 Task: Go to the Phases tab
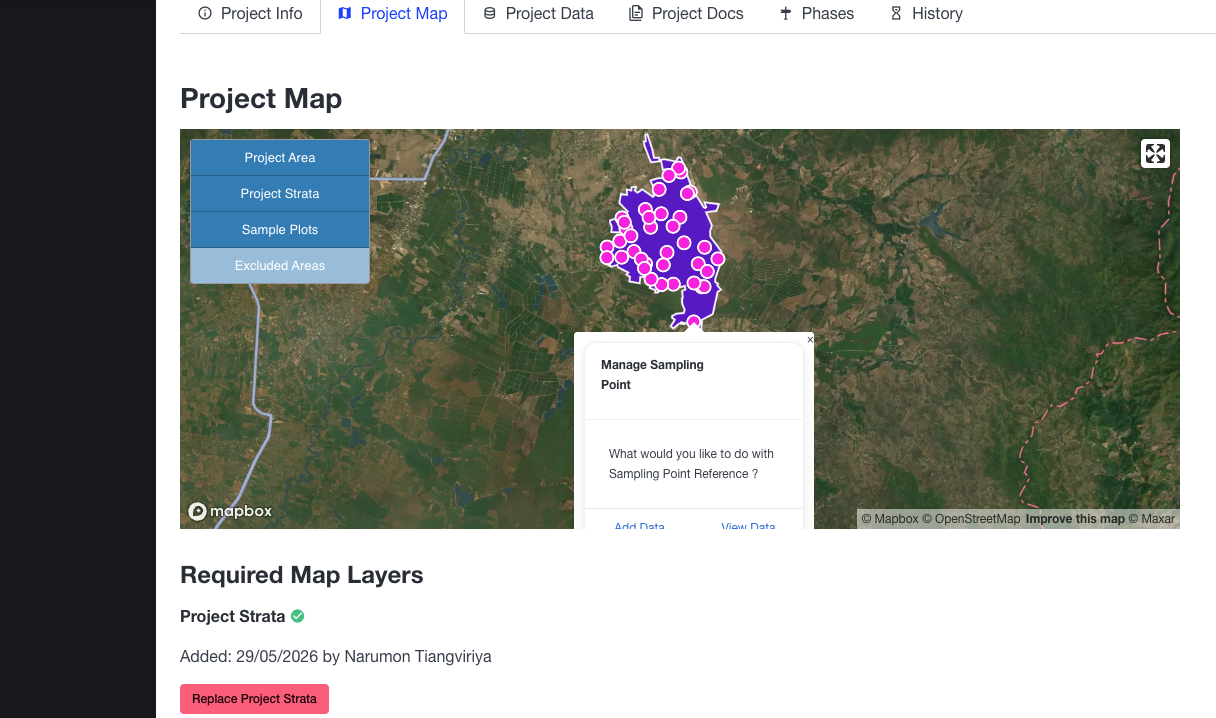click(816, 14)
